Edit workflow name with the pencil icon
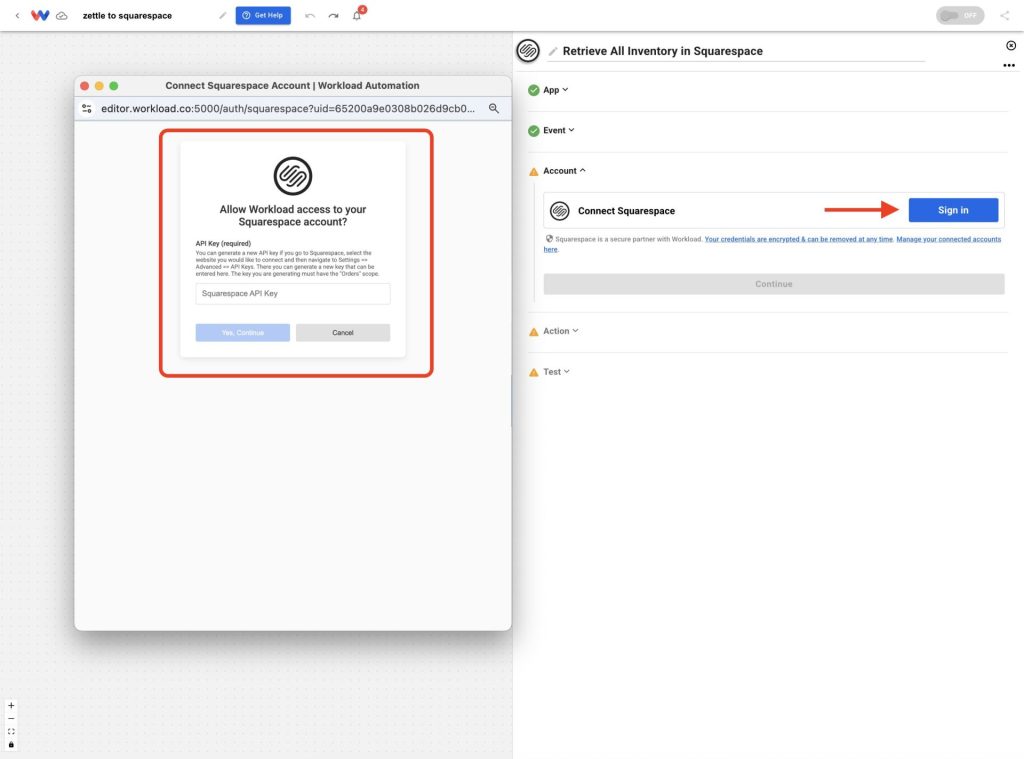 point(222,15)
